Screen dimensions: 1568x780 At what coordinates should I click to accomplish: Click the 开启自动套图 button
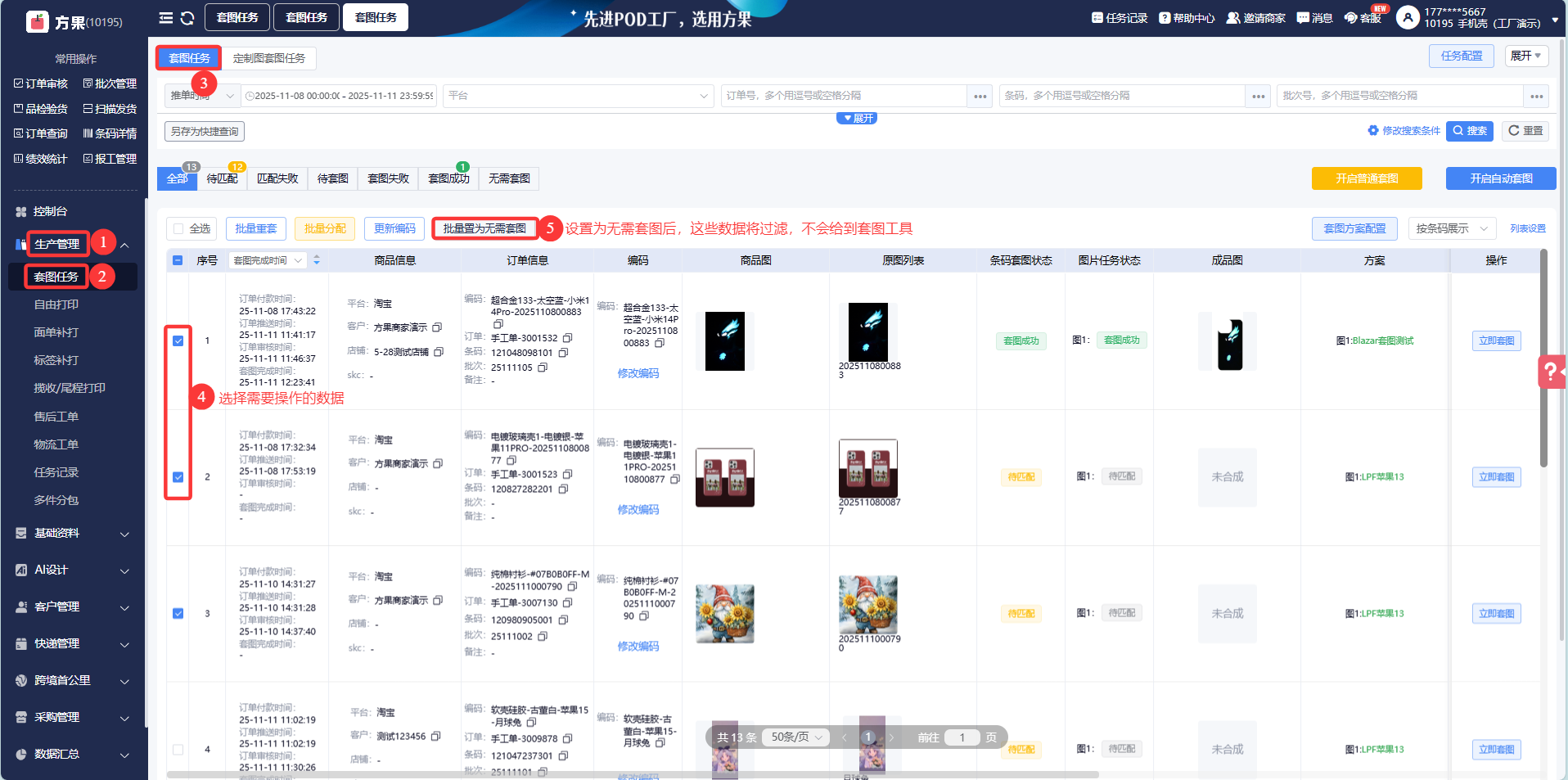1501,178
